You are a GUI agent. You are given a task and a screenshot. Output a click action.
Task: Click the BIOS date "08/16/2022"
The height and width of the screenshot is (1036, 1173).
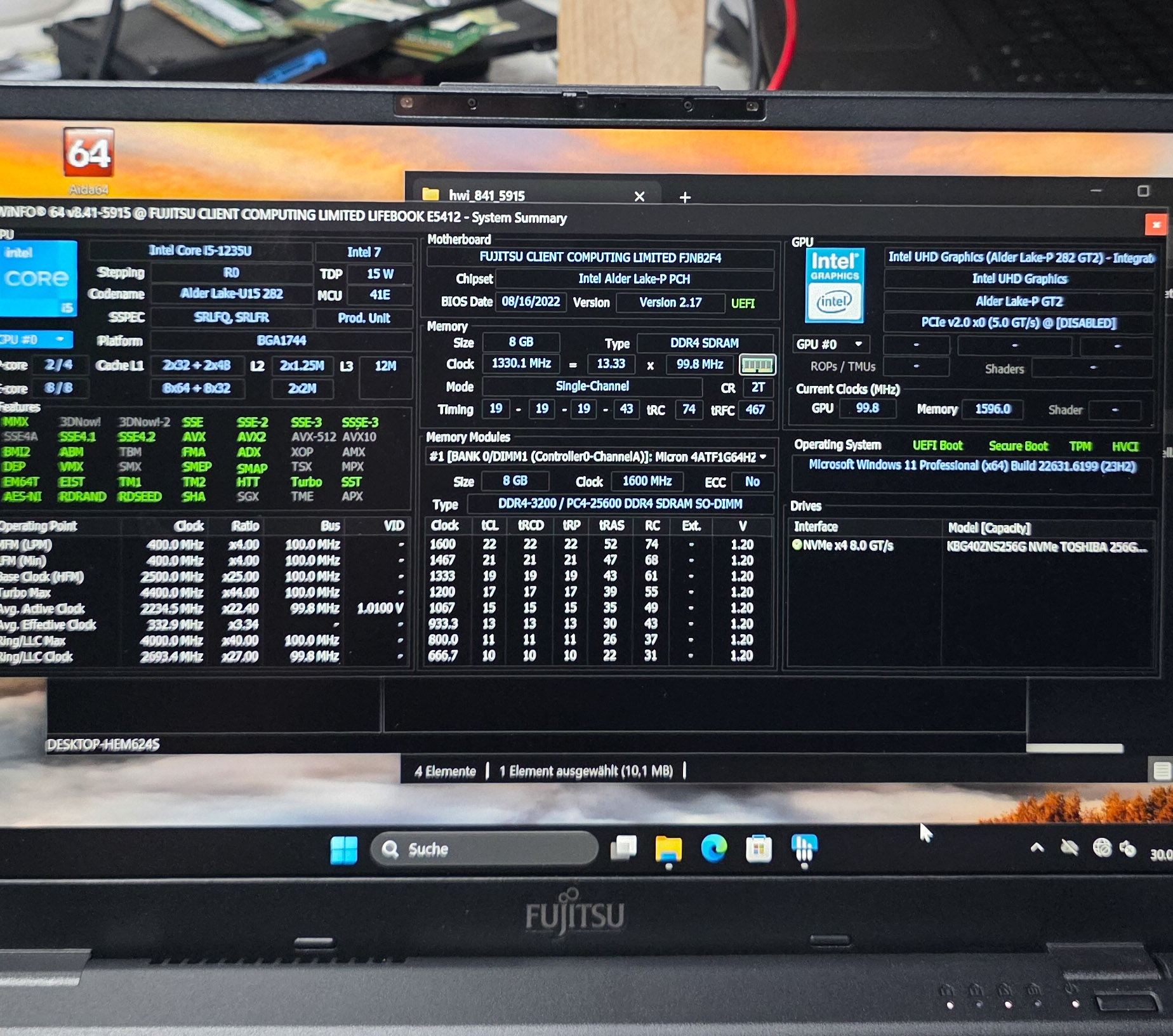click(x=531, y=302)
